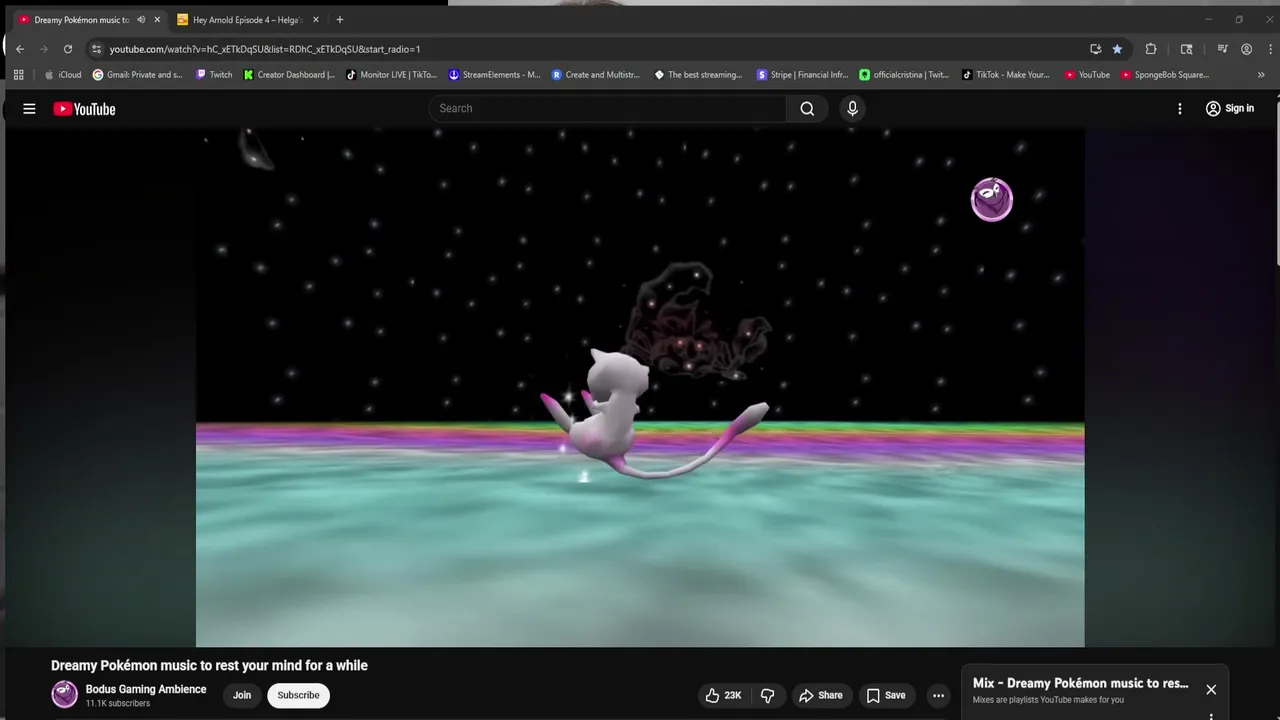This screenshot has height=720, width=1280.
Task: Like the video with 23K likes
Action: (723, 695)
